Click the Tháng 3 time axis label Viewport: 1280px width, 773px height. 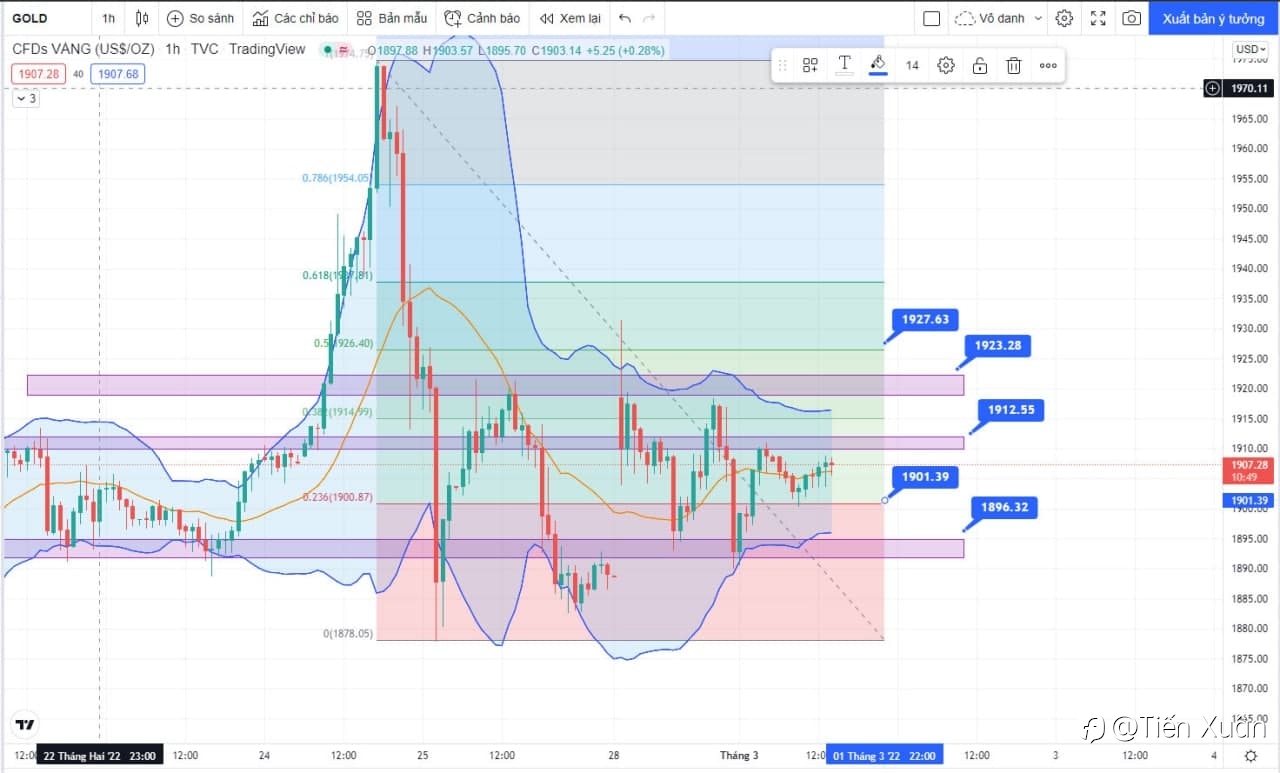click(739, 755)
